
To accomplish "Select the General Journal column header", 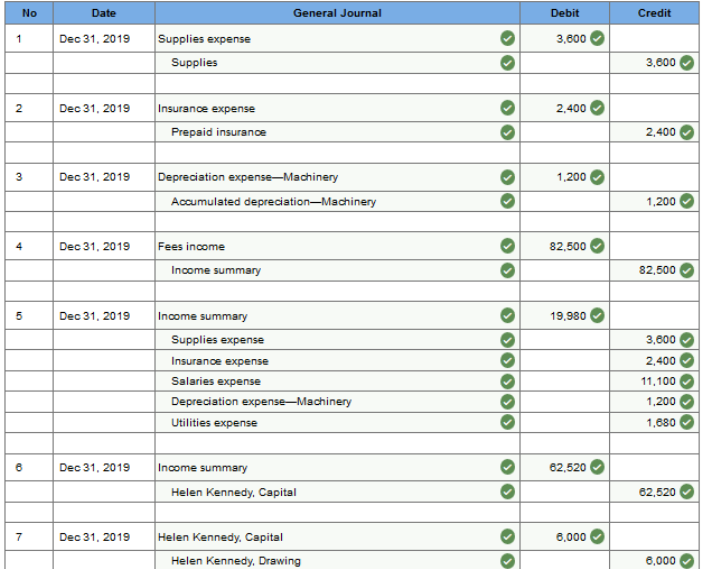I will 336,13.
